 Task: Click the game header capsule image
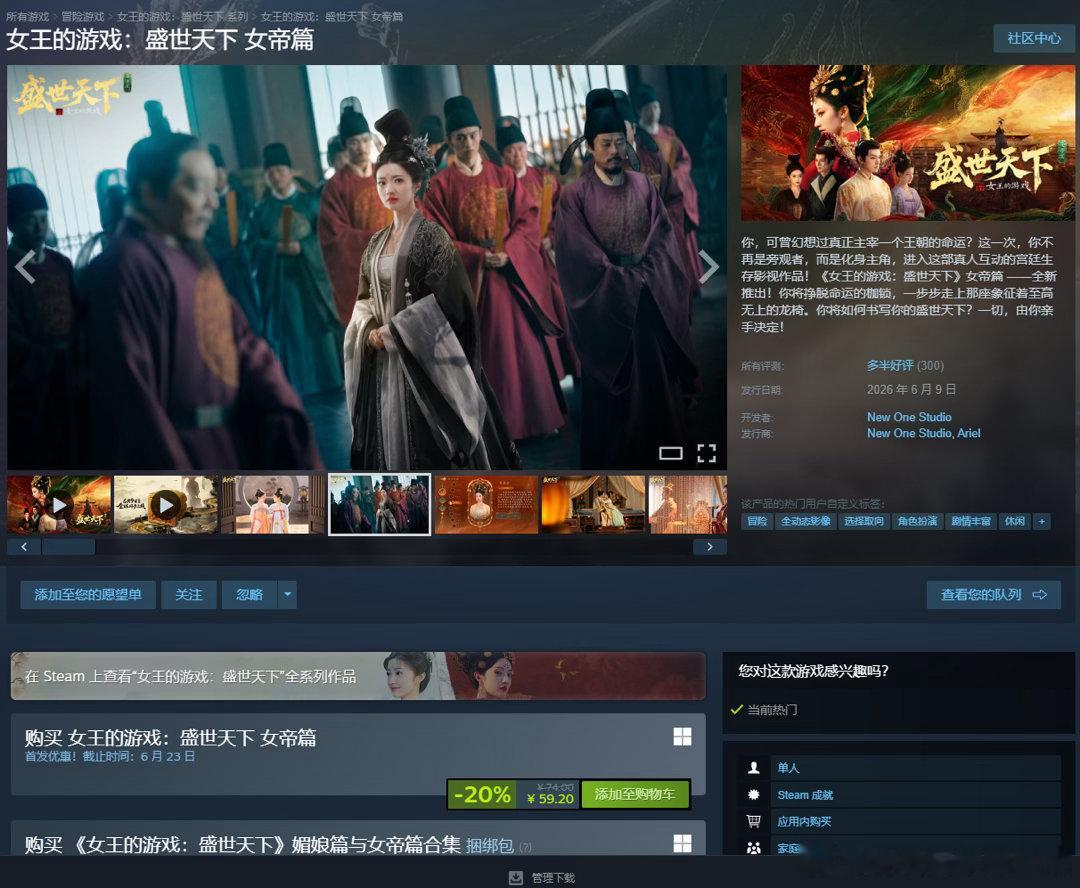pyautogui.click(x=908, y=143)
